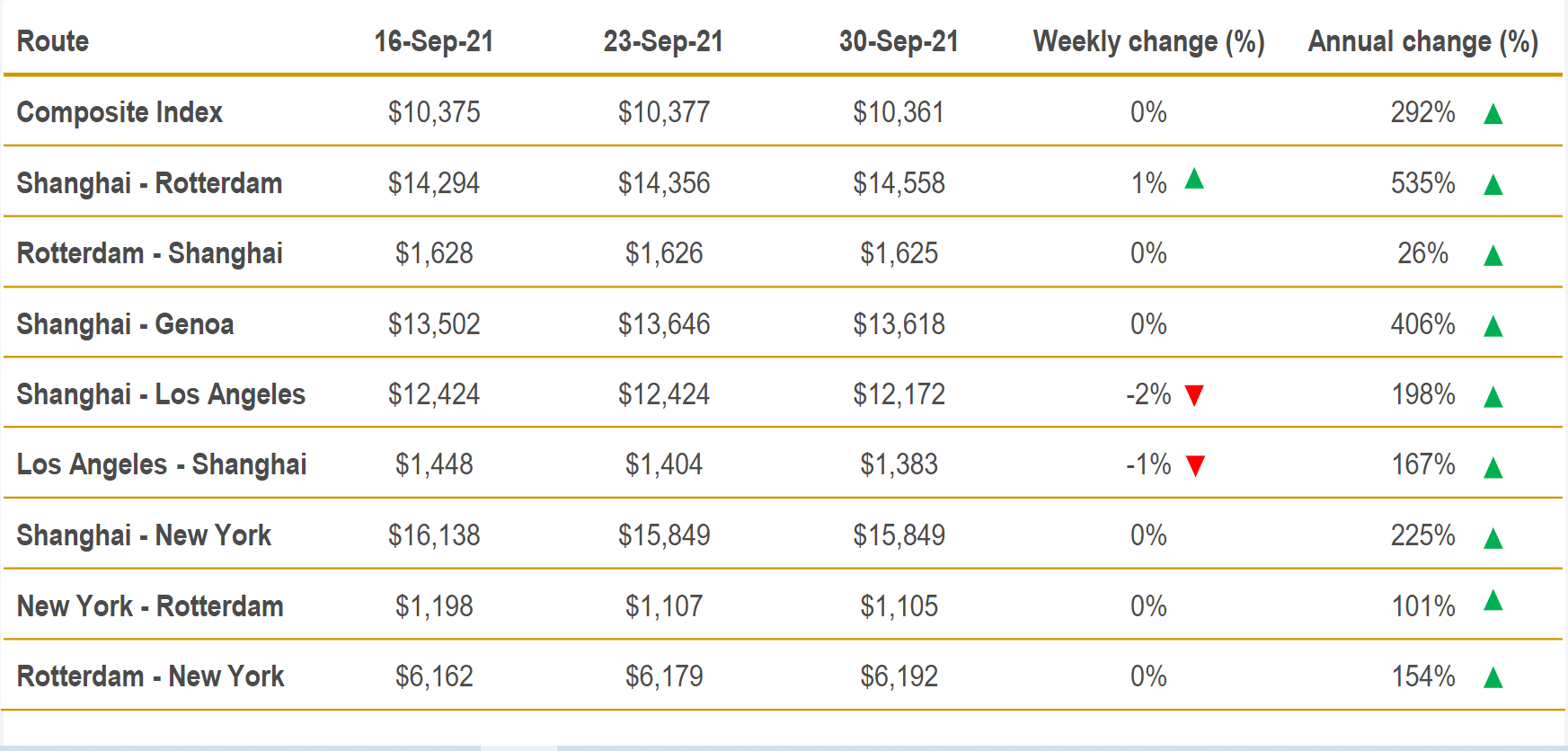Screen dimensions: 1568x751
Task: Select the Shanghai - Los Angeles $12,172 cell
Action: tap(899, 394)
